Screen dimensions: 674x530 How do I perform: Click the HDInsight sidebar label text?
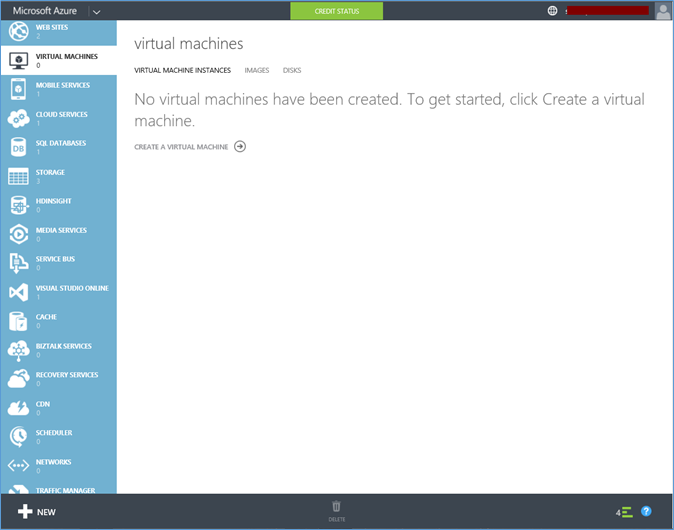53,201
